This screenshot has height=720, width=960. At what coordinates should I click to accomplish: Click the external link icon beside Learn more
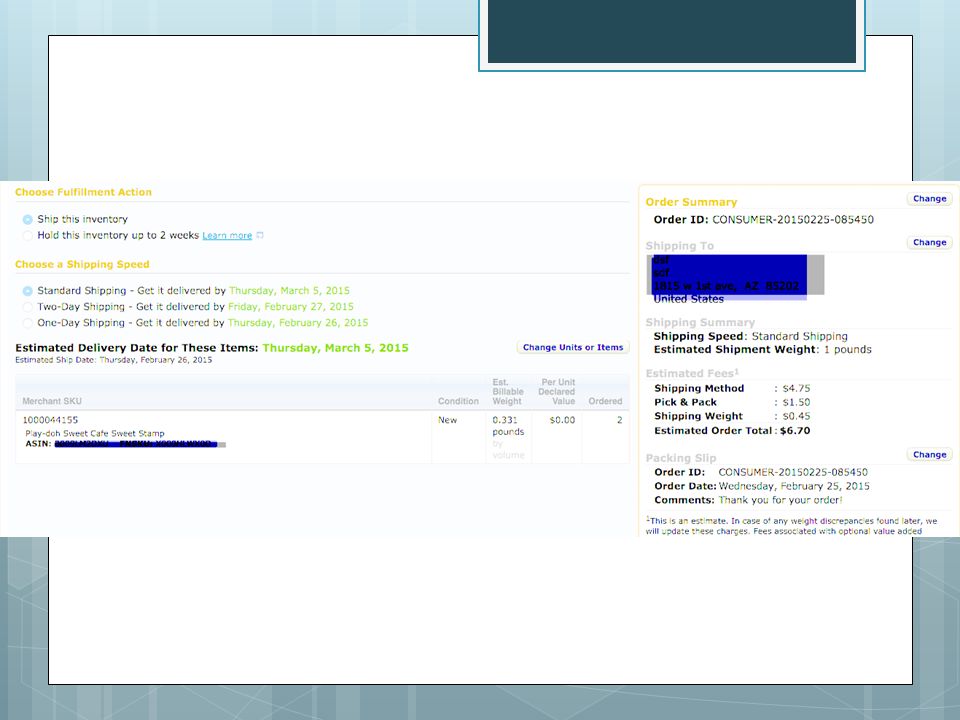pos(260,235)
